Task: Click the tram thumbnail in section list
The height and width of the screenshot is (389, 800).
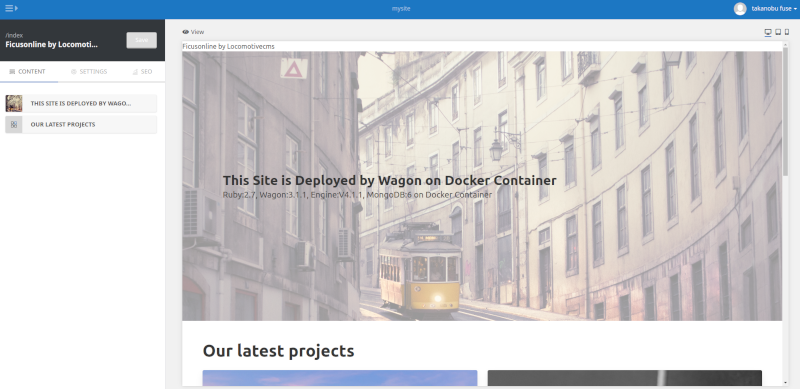Action: click(14, 103)
